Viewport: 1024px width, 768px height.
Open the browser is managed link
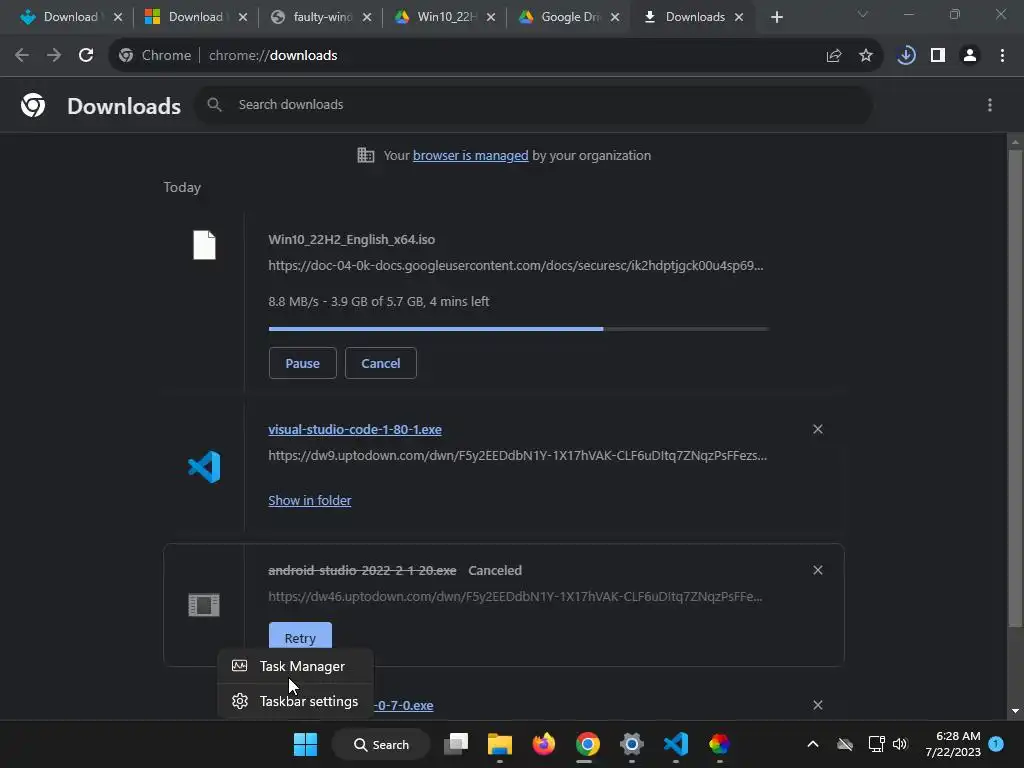(470, 155)
